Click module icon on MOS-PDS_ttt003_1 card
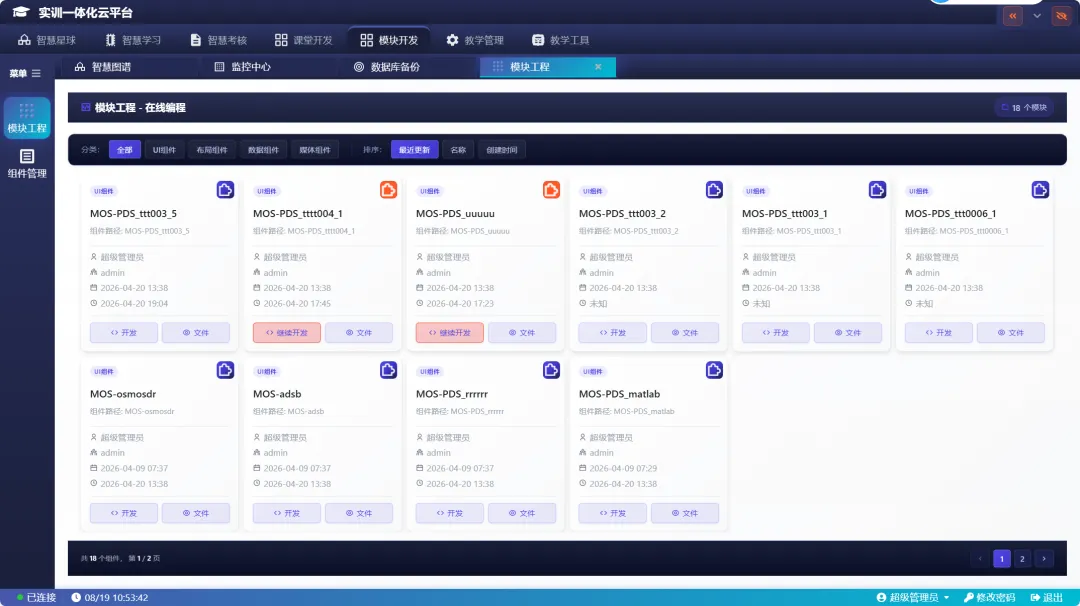 click(x=877, y=189)
